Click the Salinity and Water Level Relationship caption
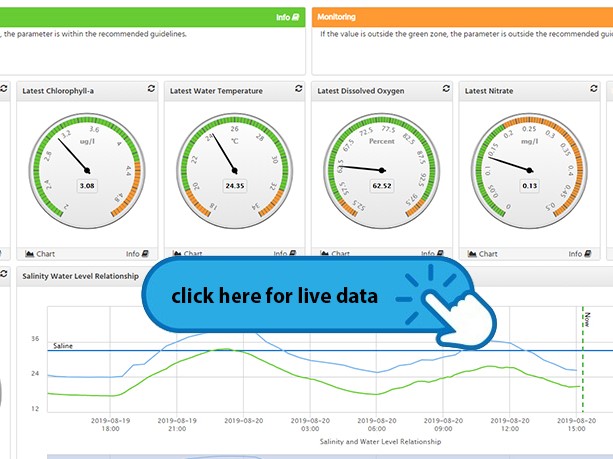 coord(380,441)
